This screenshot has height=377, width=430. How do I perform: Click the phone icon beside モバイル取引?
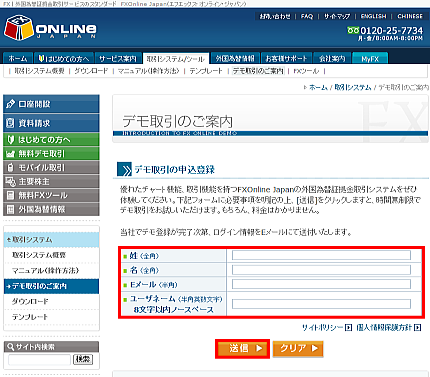click(x=10, y=167)
